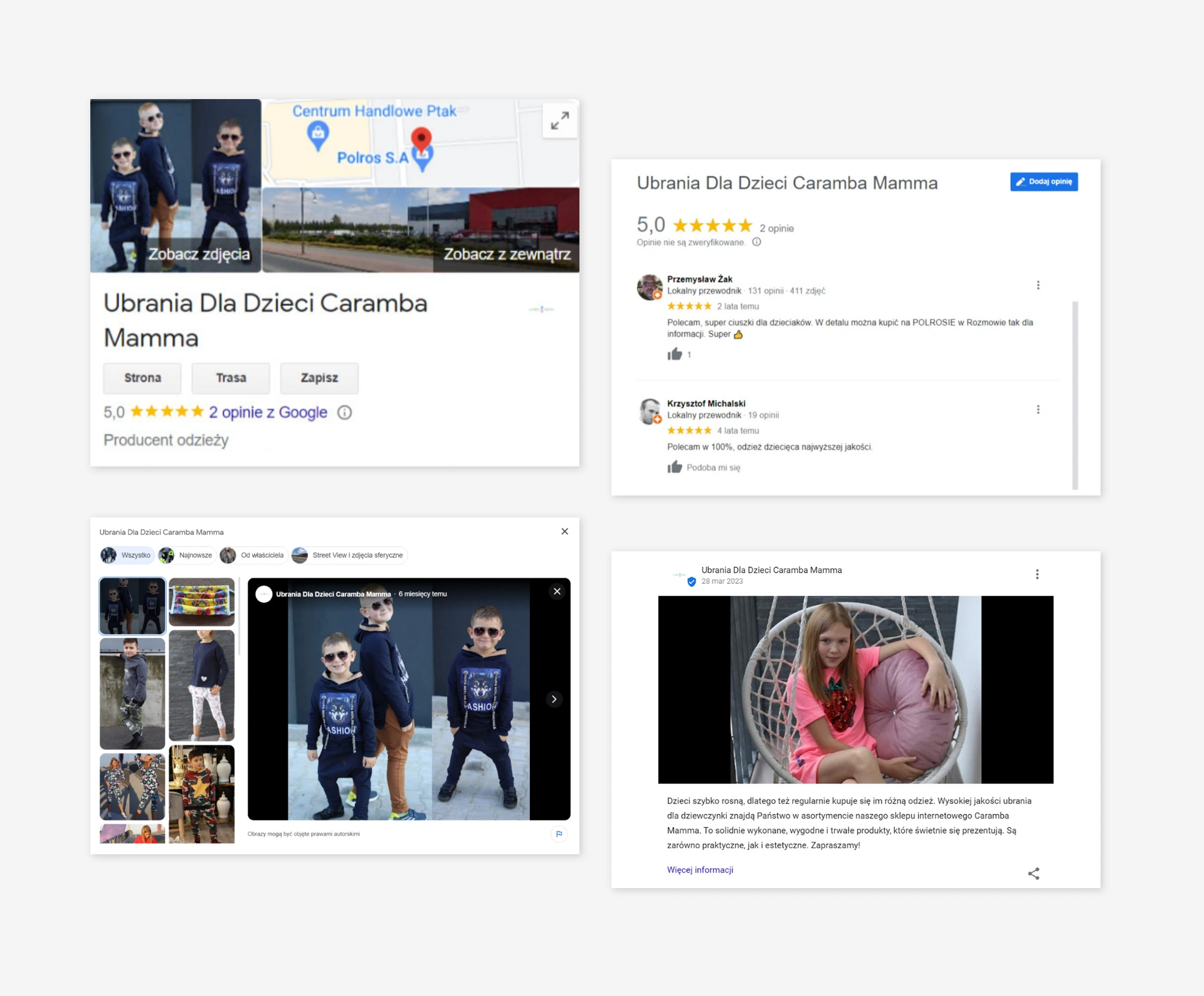Close the photo gallery panel with the X
This screenshot has height=996, width=1204.
[x=564, y=531]
